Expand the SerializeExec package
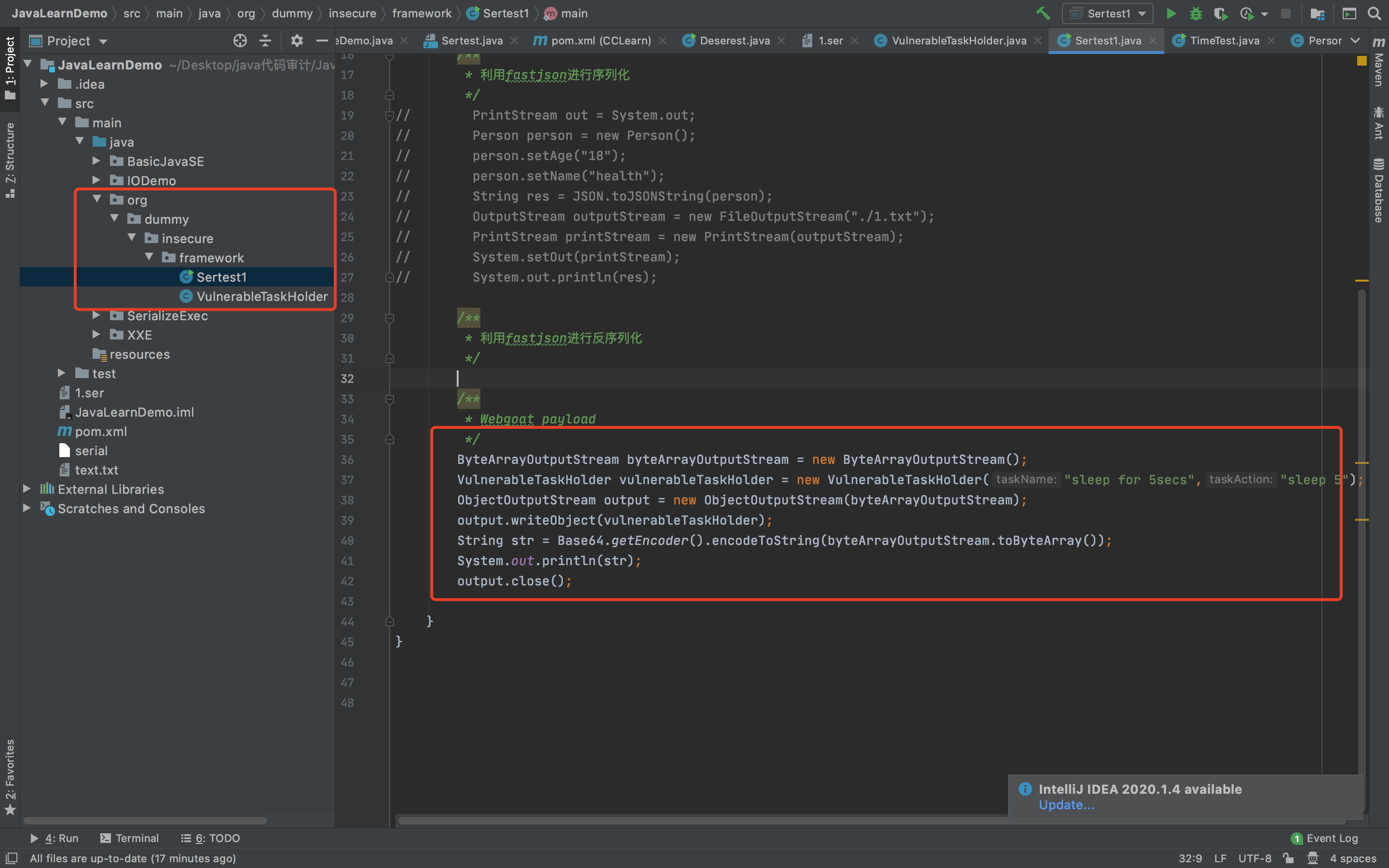The image size is (1389, 868). click(x=96, y=316)
